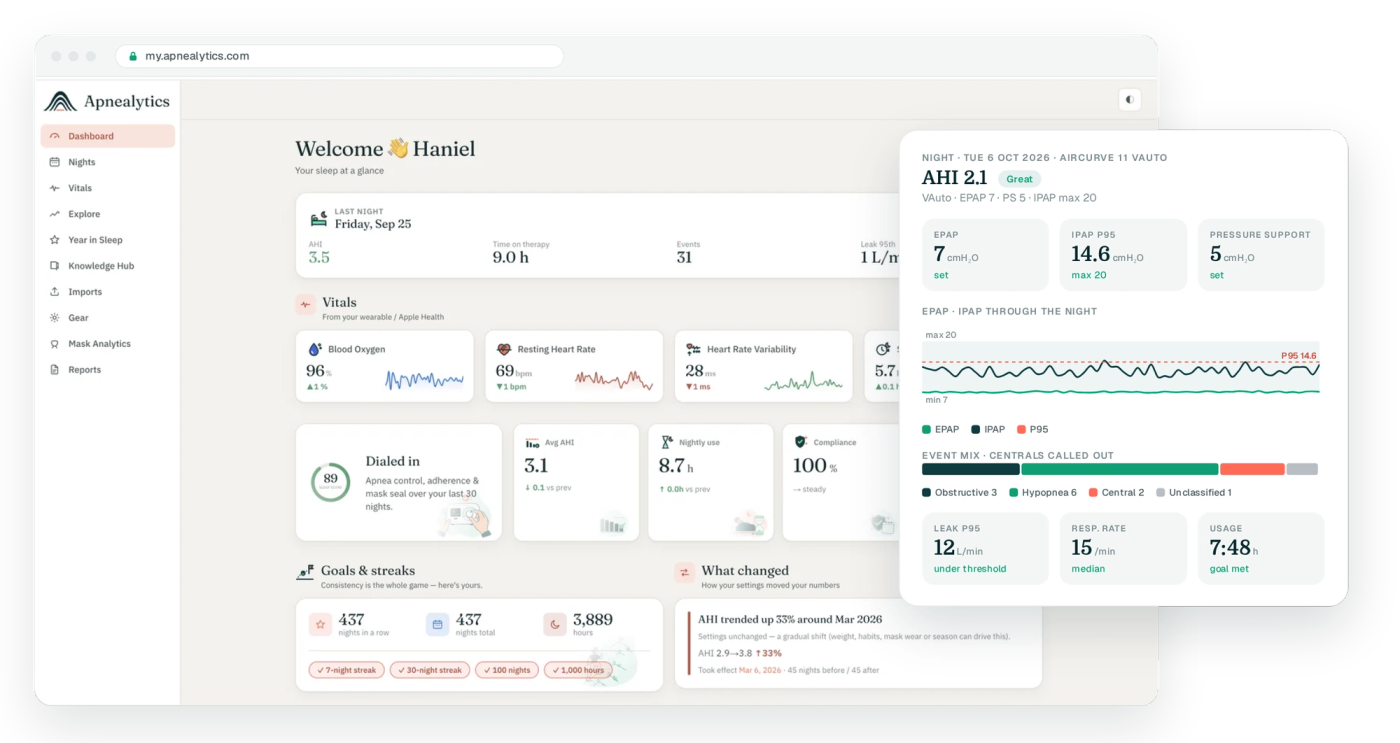Click the Mar 6, 2026 date link

764,670
